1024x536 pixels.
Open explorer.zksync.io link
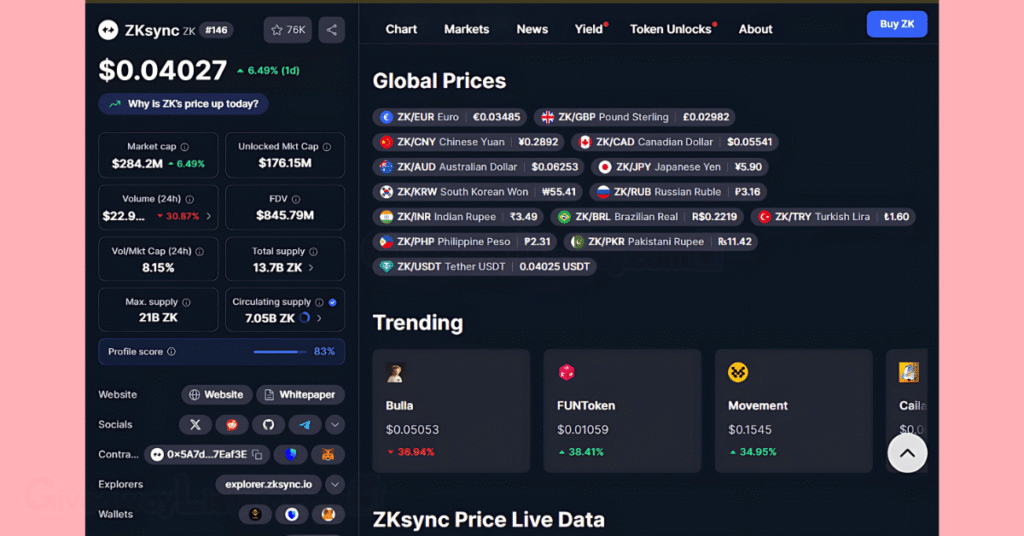coord(268,484)
